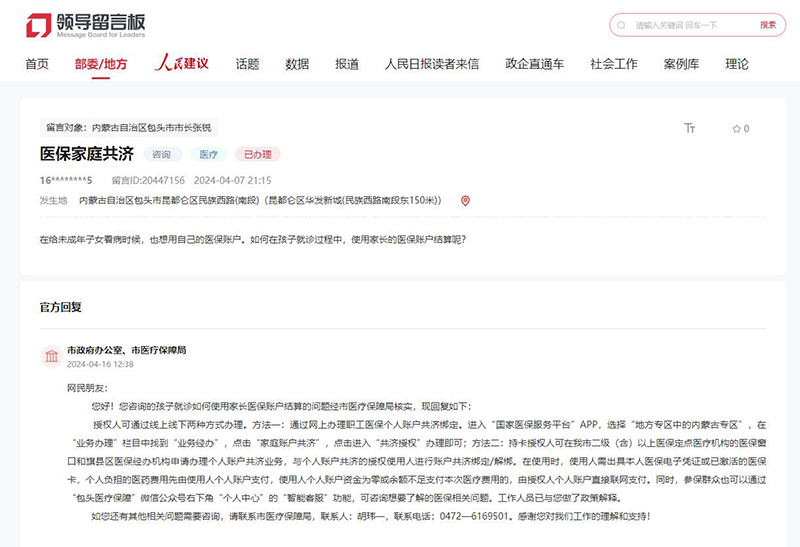Click the reply timestamp 2024-04-16 12:38
Viewport: 800px width, 547px height.
point(100,364)
